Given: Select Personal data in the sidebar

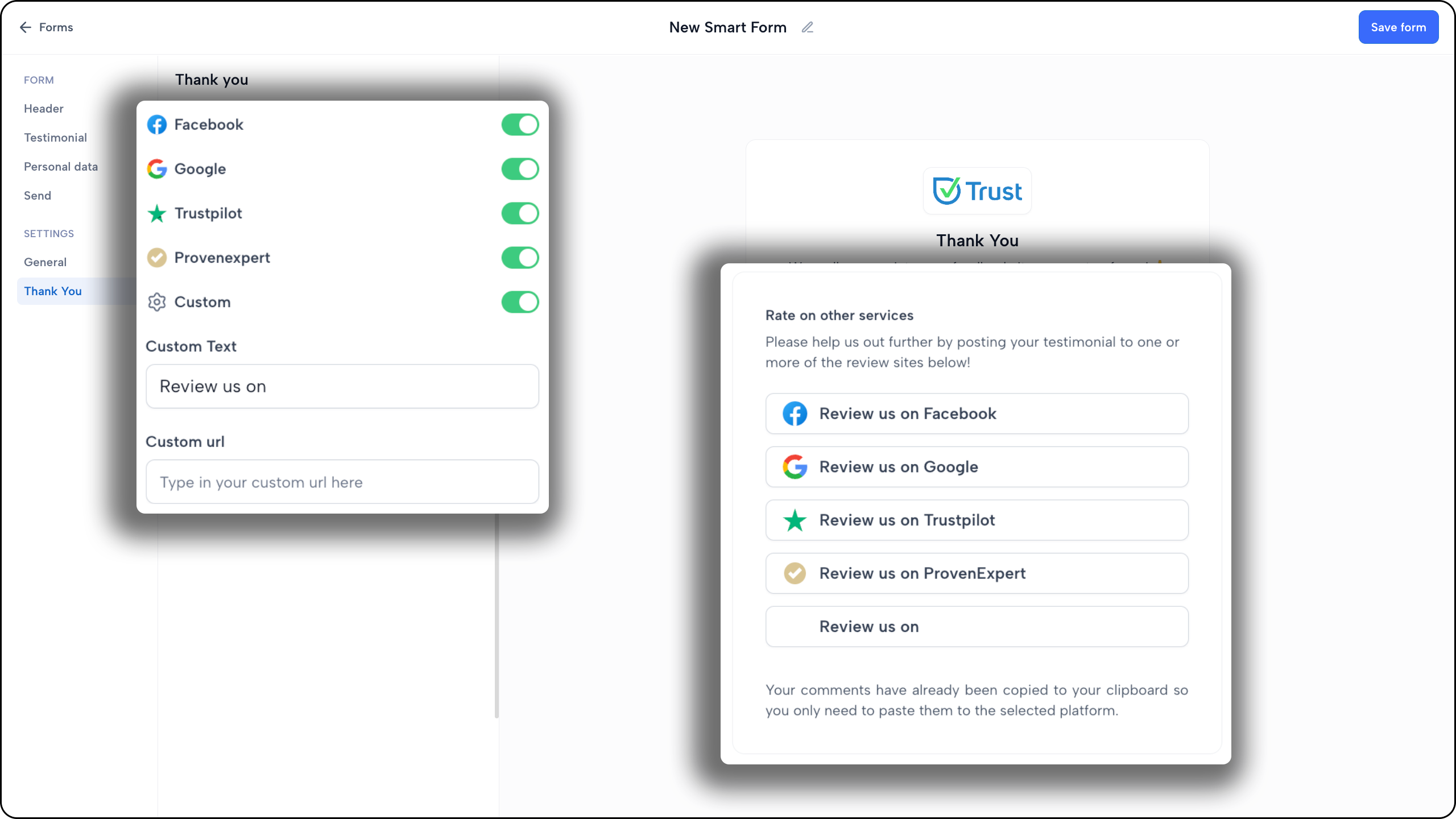Looking at the screenshot, I should [61, 167].
